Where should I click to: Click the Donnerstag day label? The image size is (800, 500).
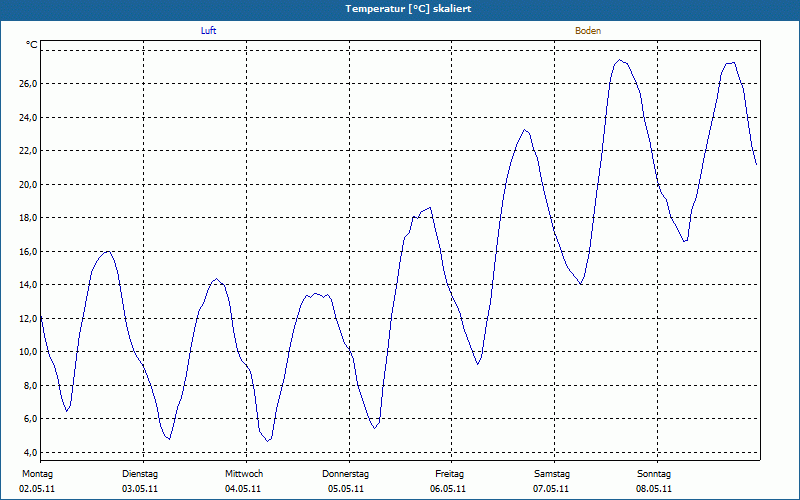[x=345, y=474]
